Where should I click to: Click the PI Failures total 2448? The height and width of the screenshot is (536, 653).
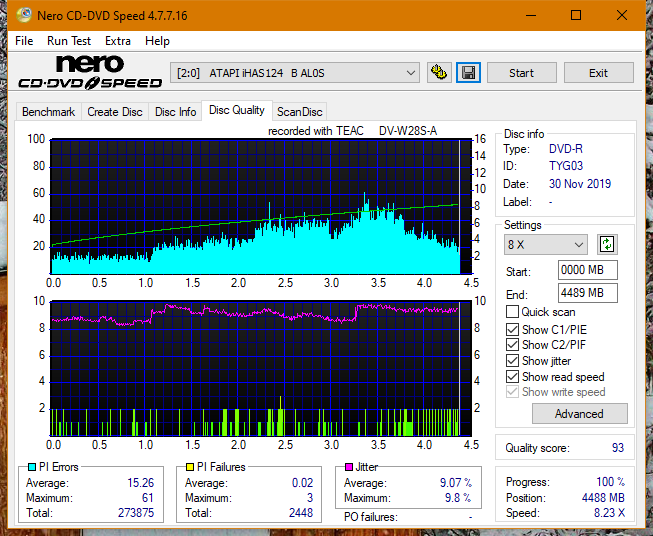click(x=301, y=512)
